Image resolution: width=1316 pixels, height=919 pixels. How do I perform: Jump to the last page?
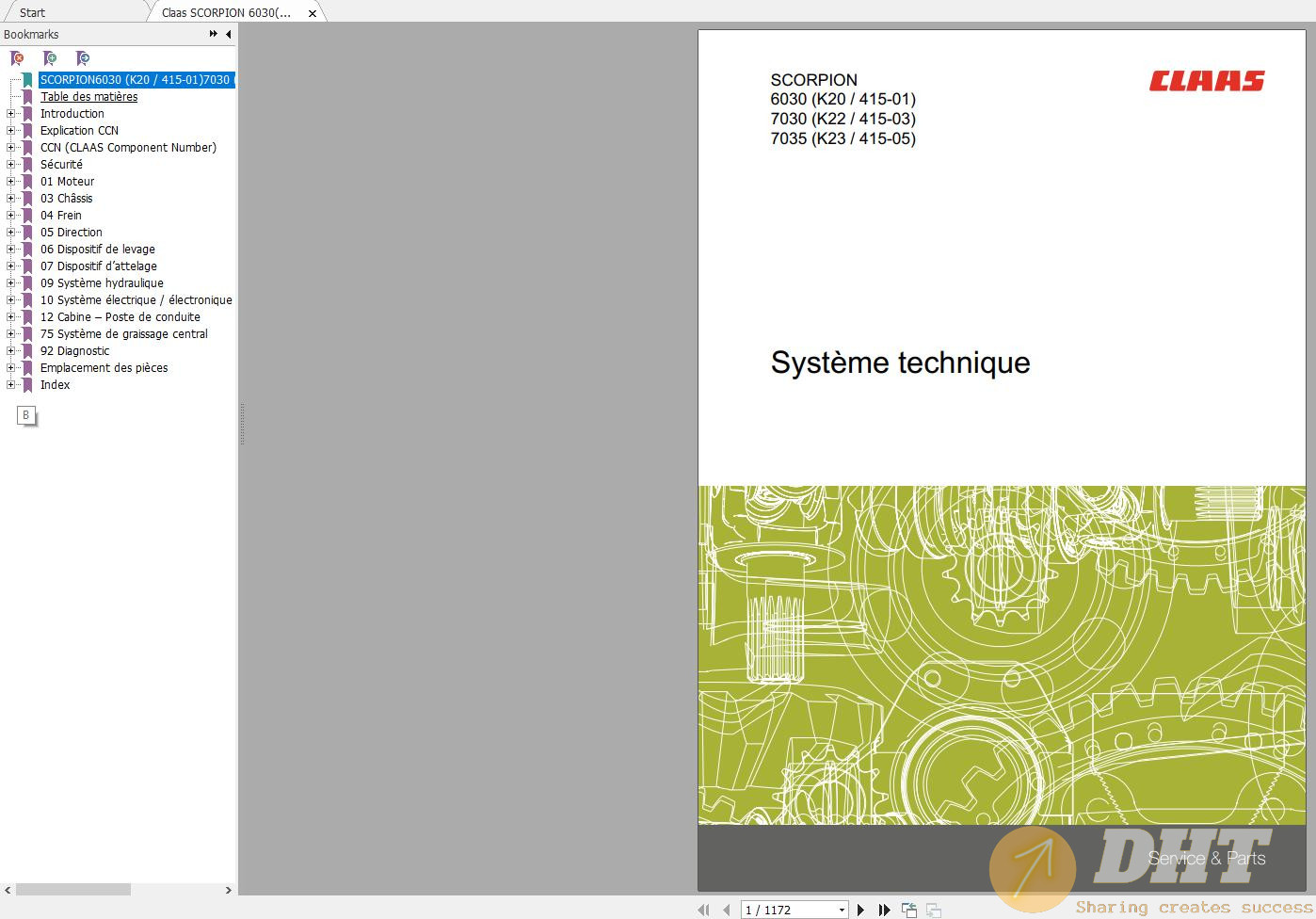(x=884, y=910)
